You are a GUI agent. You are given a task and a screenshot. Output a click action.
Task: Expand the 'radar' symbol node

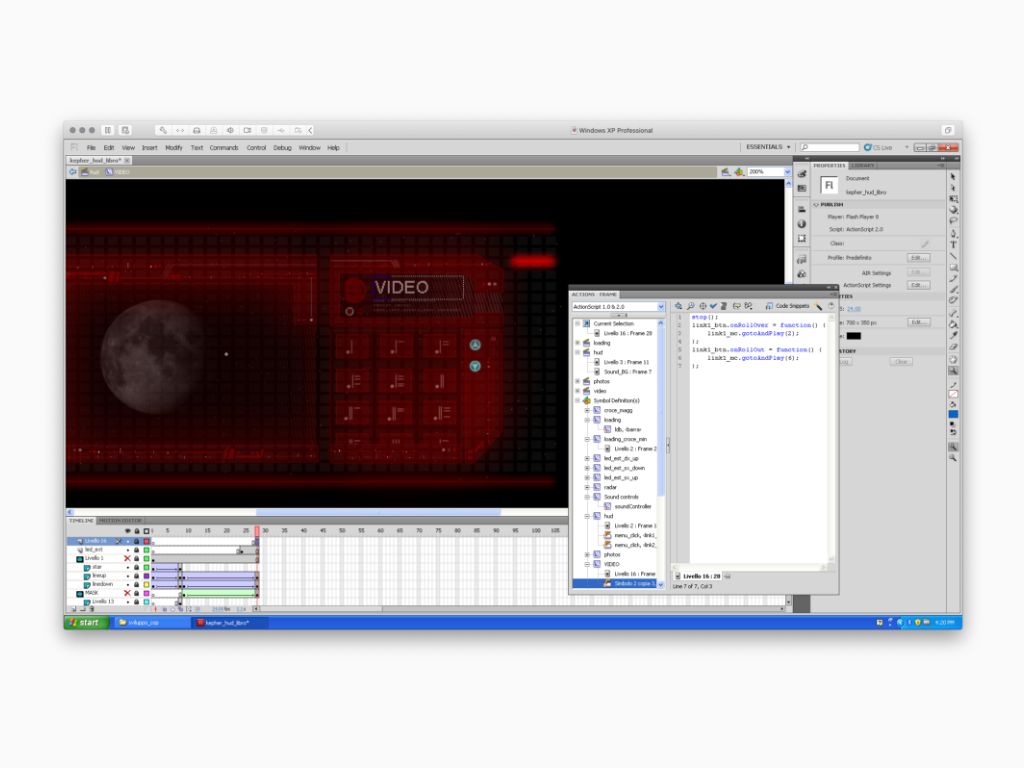click(x=587, y=487)
